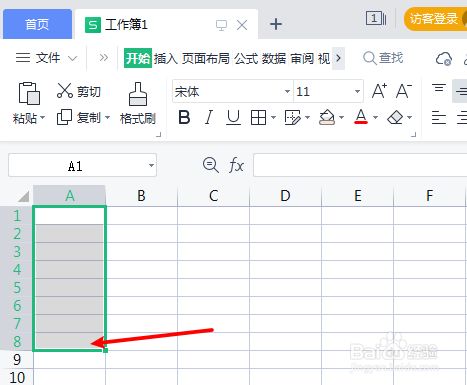Click the font group dialog launcher
The width and height of the screenshot is (467, 385).
[x=414, y=134]
